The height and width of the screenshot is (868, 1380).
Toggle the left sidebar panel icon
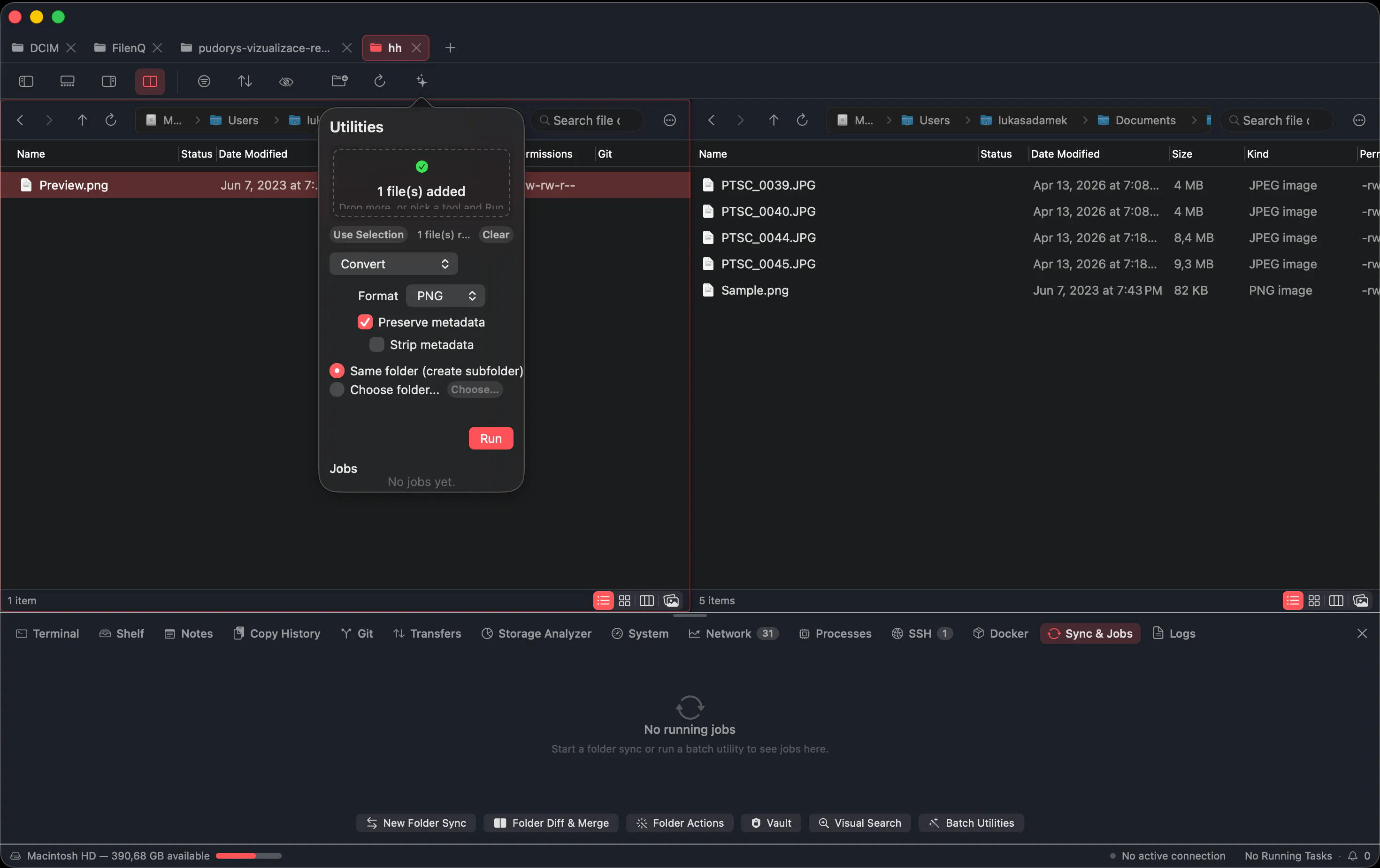coord(26,81)
